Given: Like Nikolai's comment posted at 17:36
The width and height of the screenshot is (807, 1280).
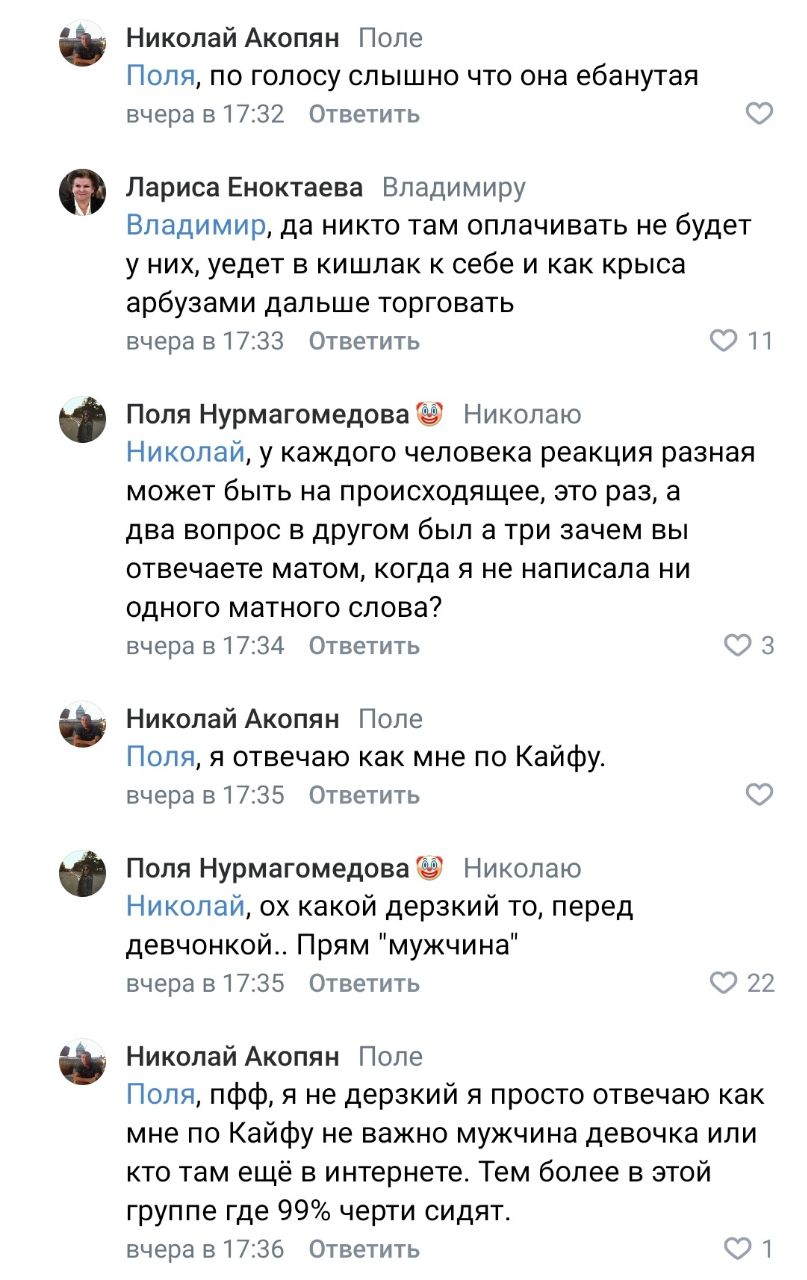Looking at the screenshot, I should (737, 1249).
